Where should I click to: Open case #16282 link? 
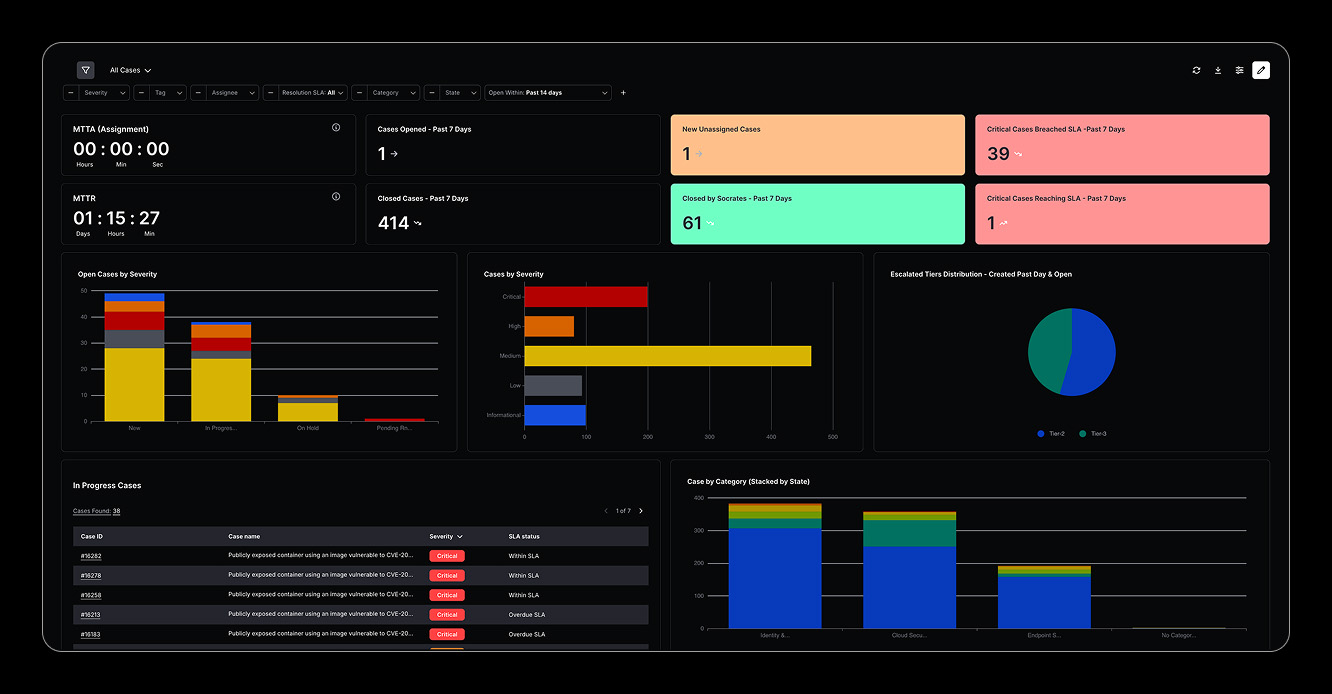point(91,556)
